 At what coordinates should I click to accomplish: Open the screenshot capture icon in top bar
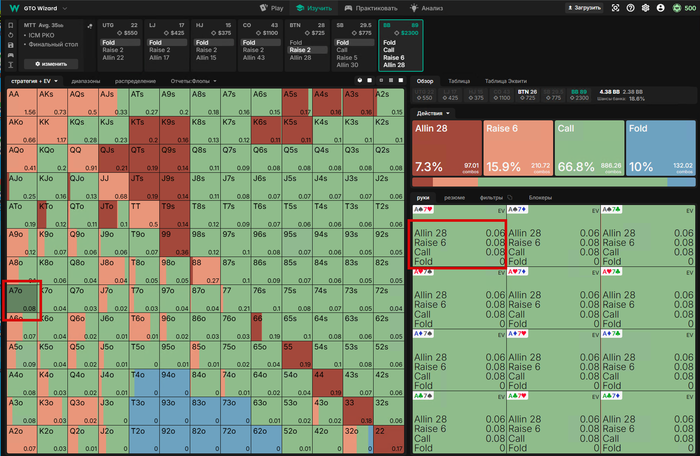tap(615, 8)
